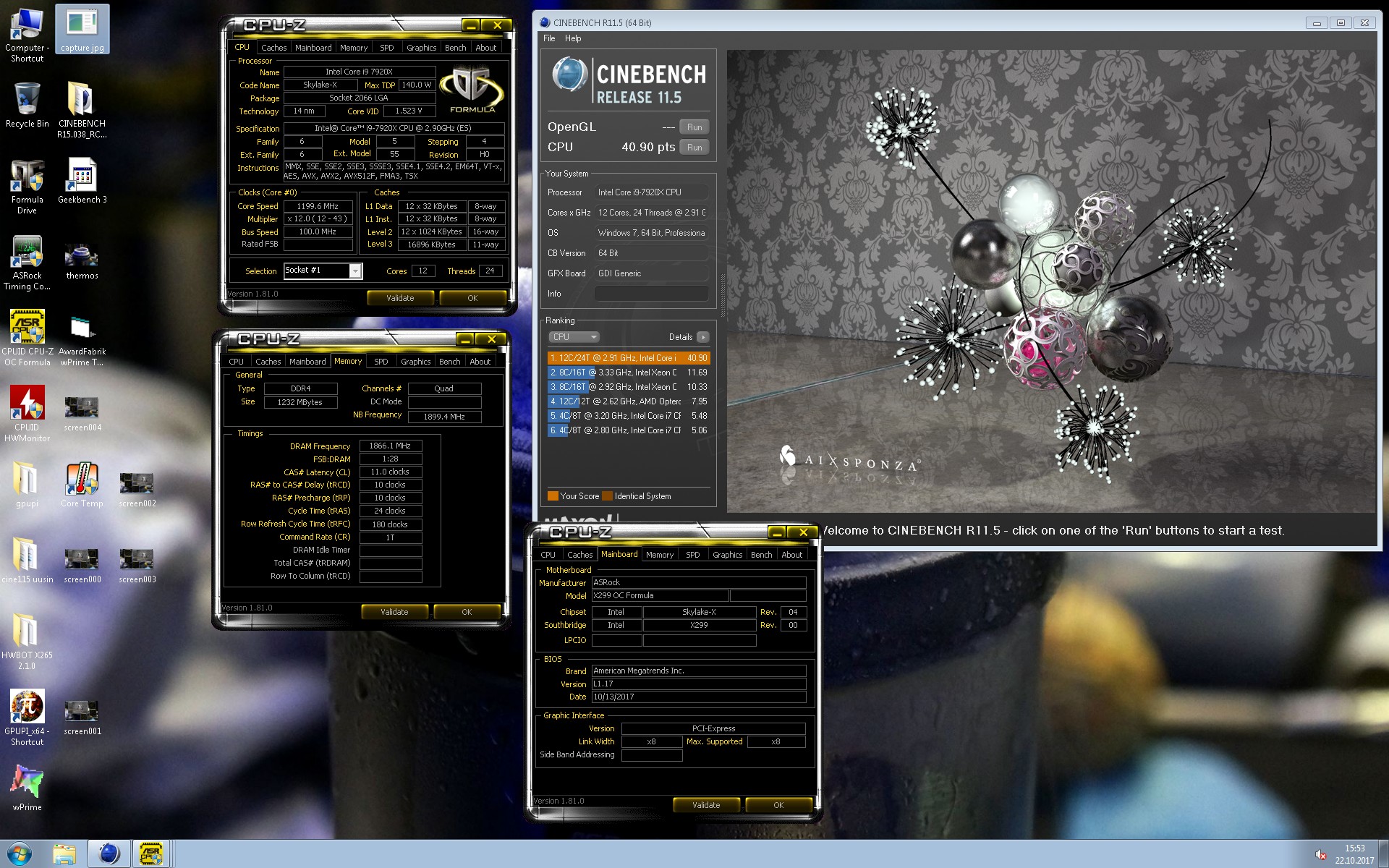The height and width of the screenshot is (868, 1389).
Task: Launch Core Temp desktop icon
Action: [x=82, y=485]
